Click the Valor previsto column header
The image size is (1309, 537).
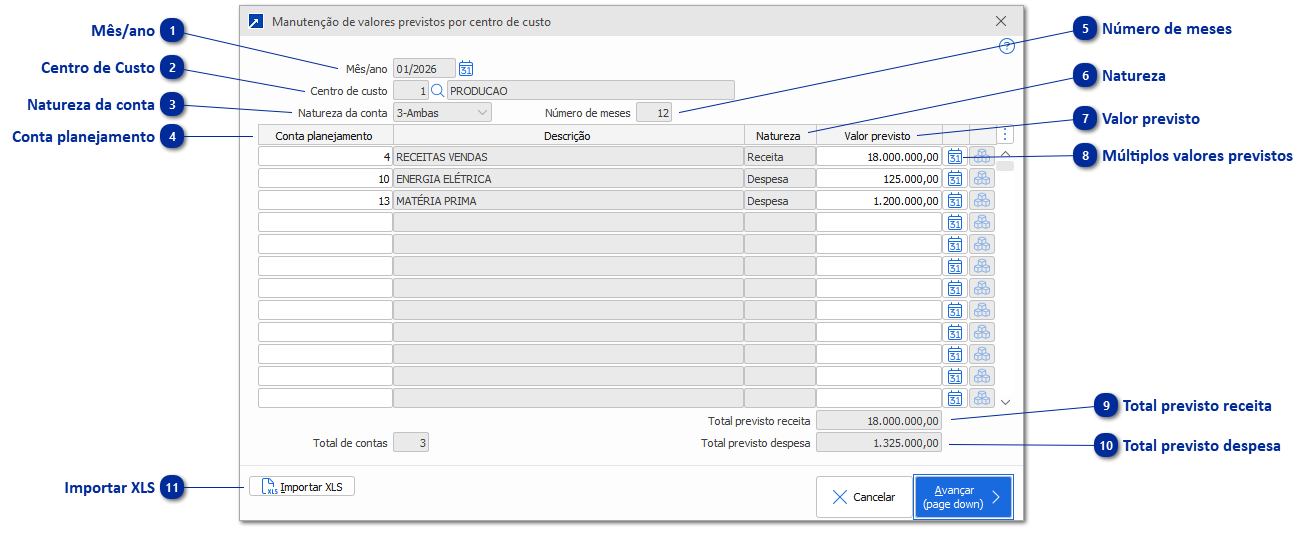[x=878, y=135]
